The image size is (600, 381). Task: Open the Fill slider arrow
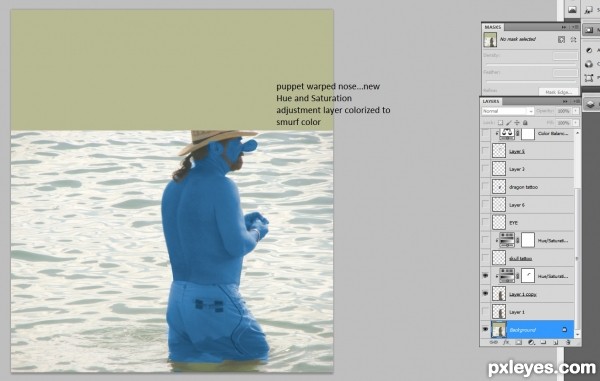(576, 123)
